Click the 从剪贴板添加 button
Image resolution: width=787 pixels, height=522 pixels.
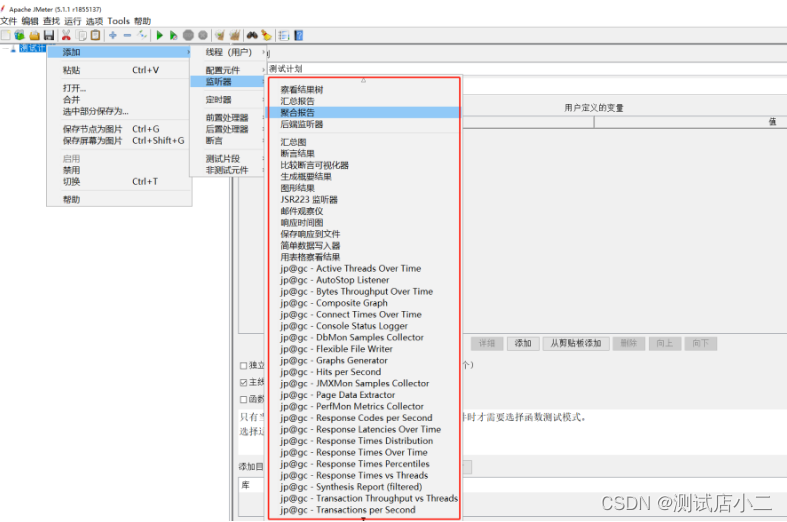[576, 343]
